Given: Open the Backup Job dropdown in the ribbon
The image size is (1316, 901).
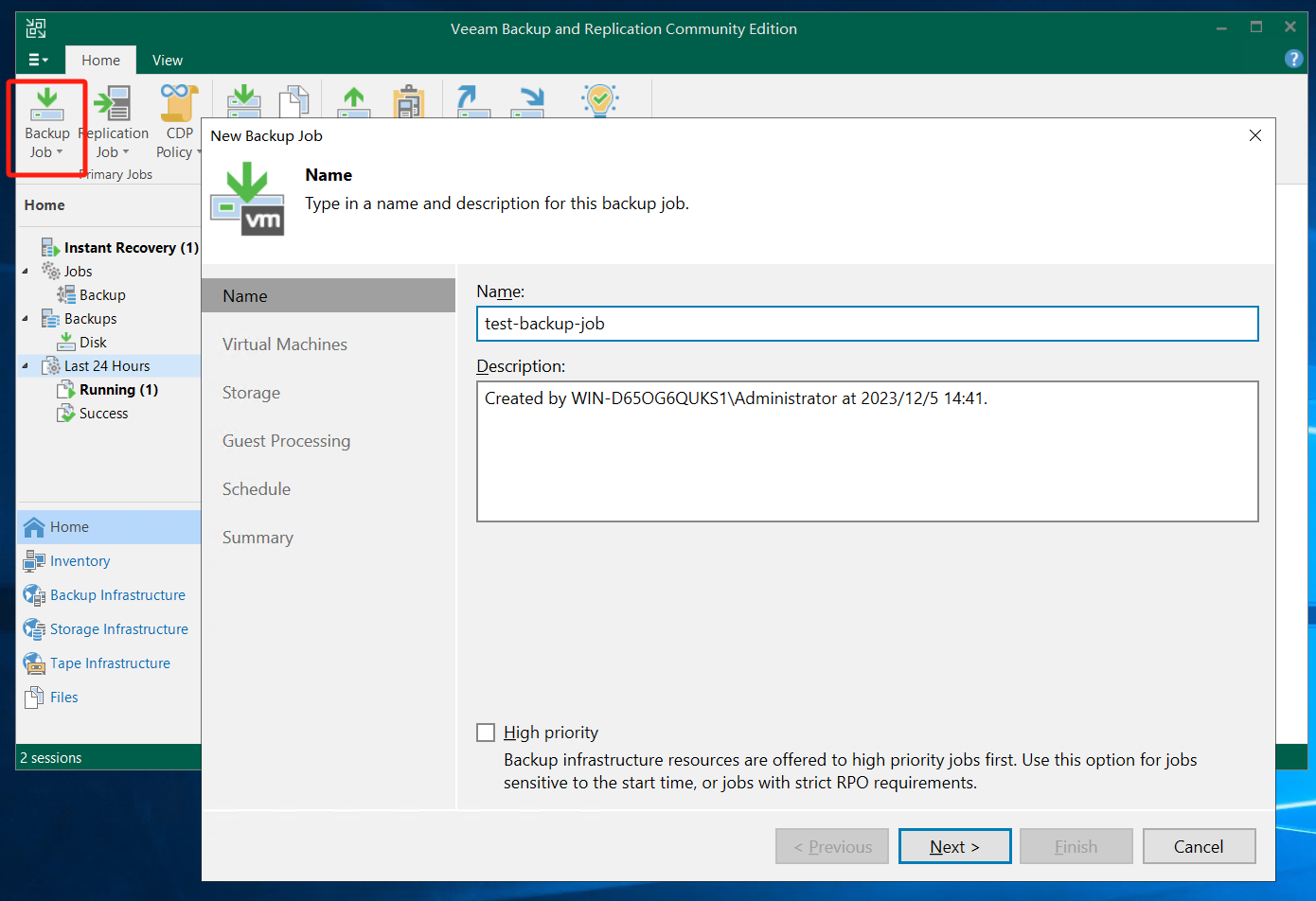Looking at the screenshot, I should click(46, 124).
